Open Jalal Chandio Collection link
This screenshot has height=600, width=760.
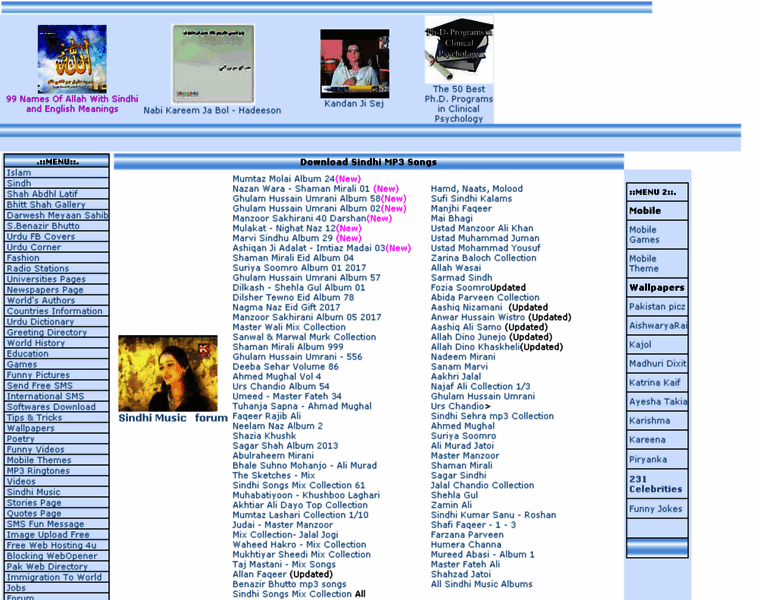tap(482, 486)
